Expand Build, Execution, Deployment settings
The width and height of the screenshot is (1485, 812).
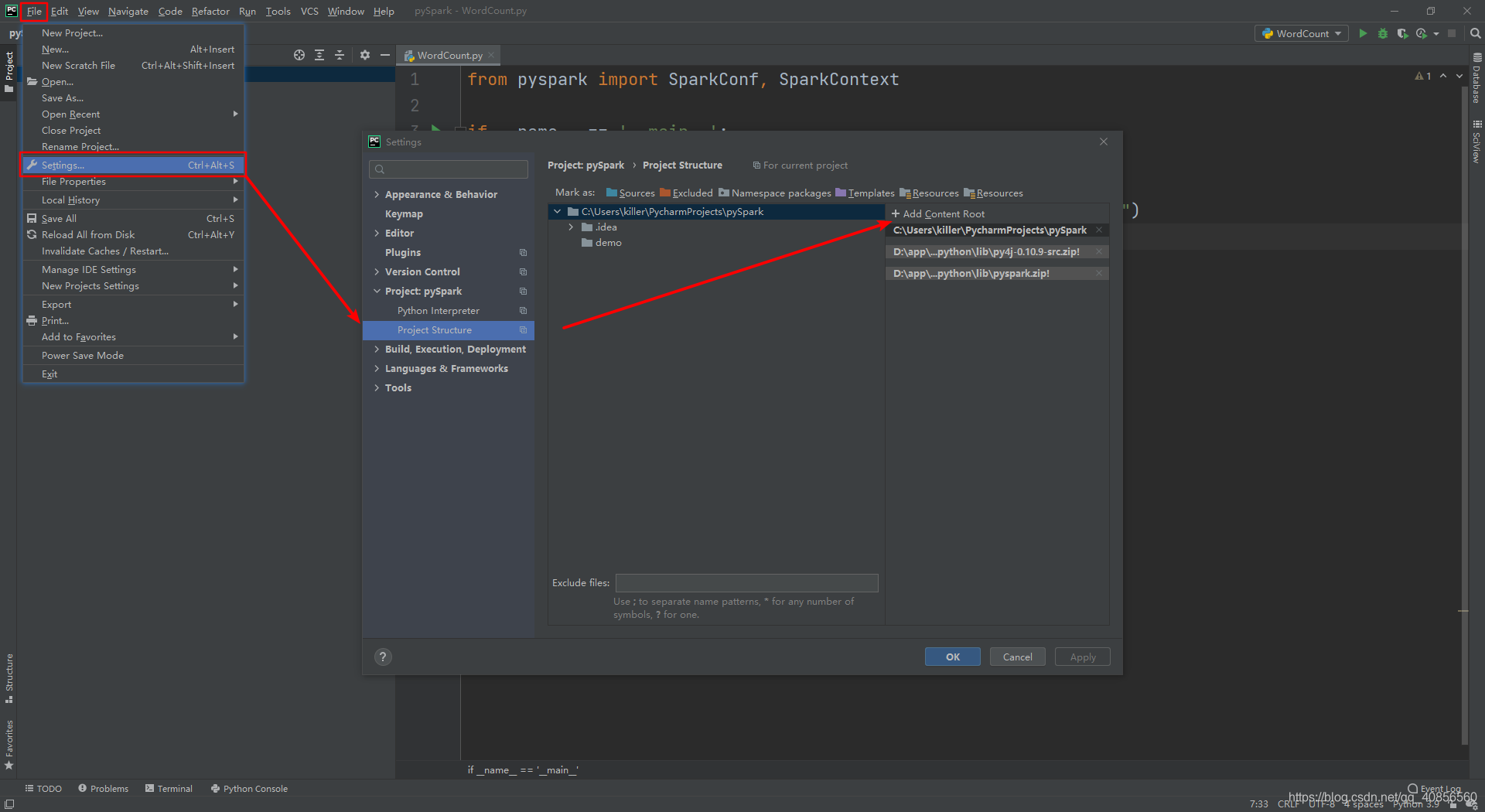point(377,349)
